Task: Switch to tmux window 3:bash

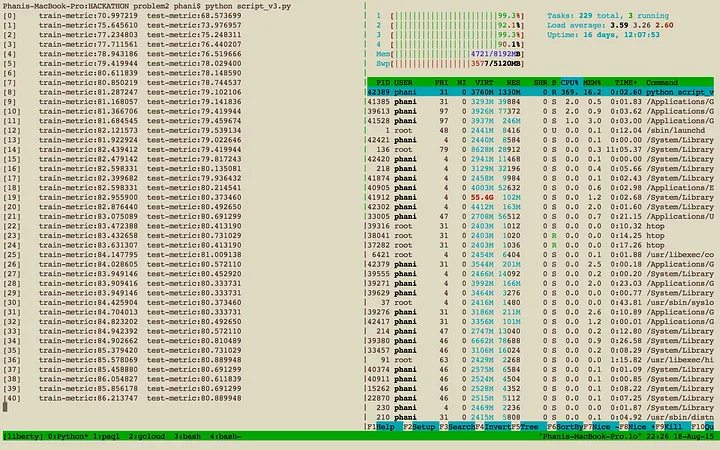Action: tap(189, 436)
